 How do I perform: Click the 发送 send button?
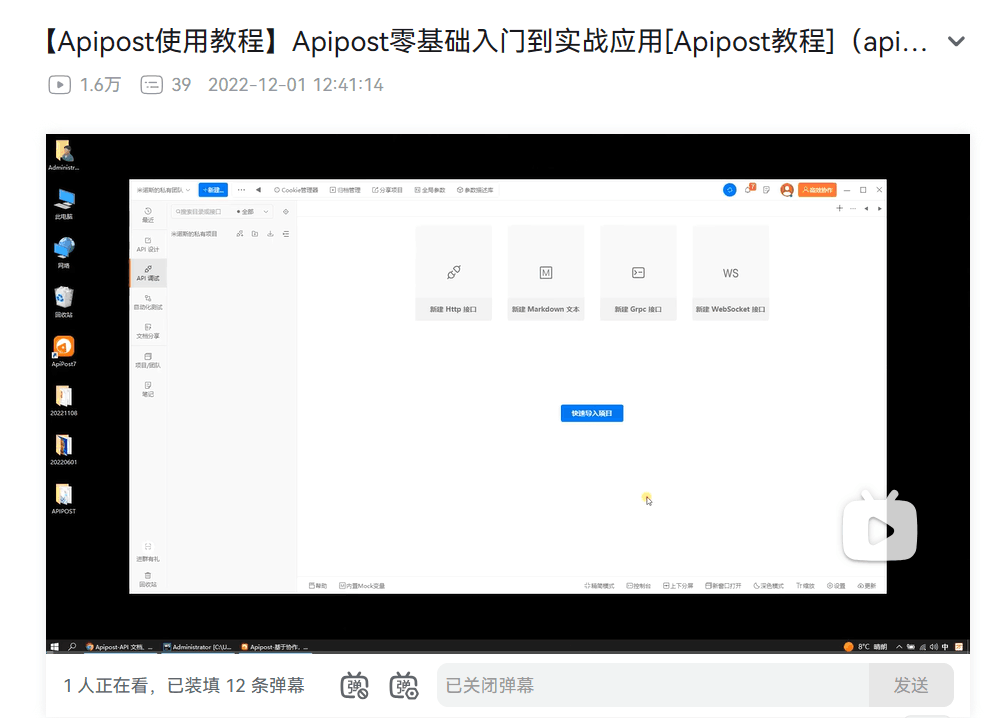(911, 685)
